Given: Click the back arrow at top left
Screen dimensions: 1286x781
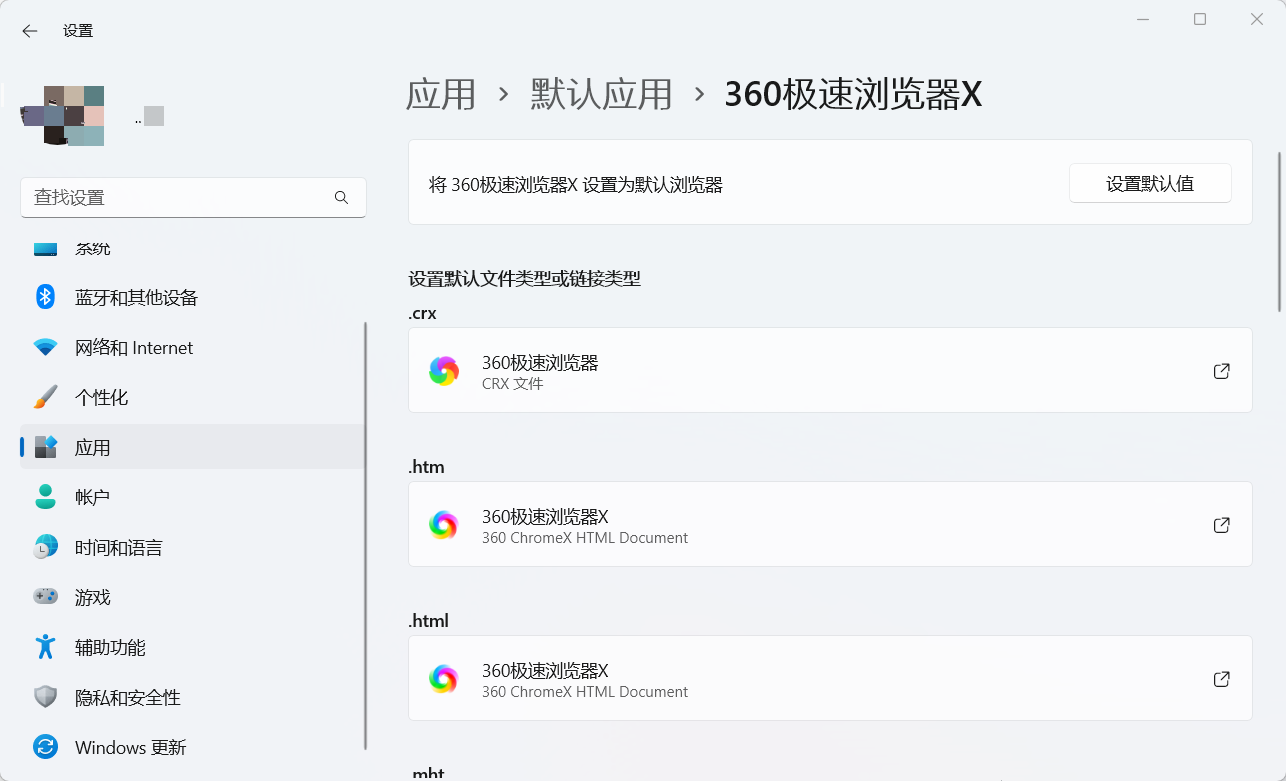Looking at the screenshot, I should [28, 30].
